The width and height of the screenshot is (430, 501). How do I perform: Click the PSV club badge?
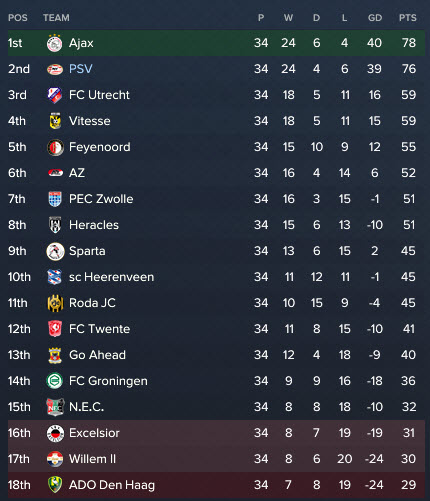tap(55, 69)
